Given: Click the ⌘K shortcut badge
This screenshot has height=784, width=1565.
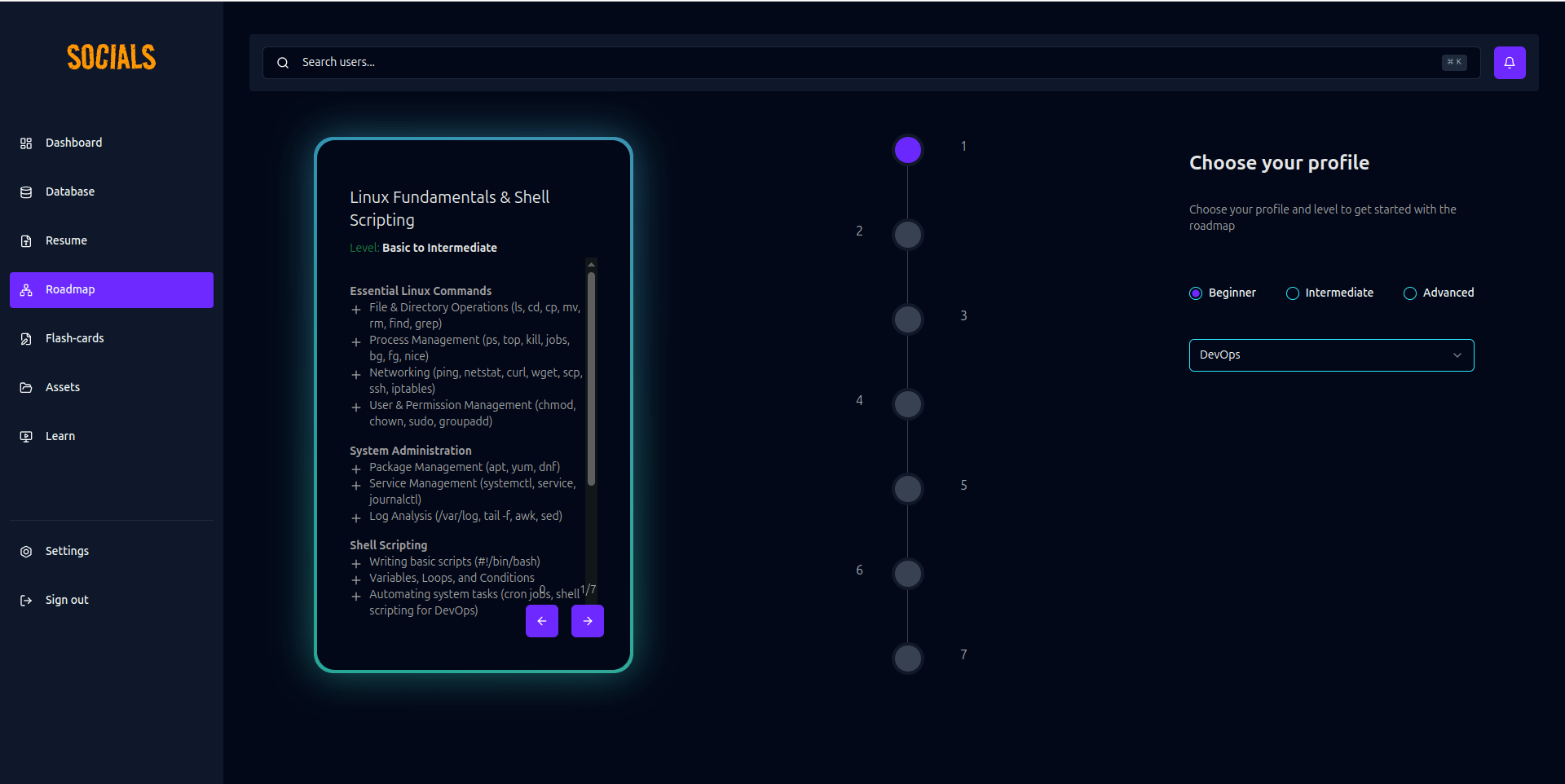Looking at the screenshot, I should (x=1454, y=62).
